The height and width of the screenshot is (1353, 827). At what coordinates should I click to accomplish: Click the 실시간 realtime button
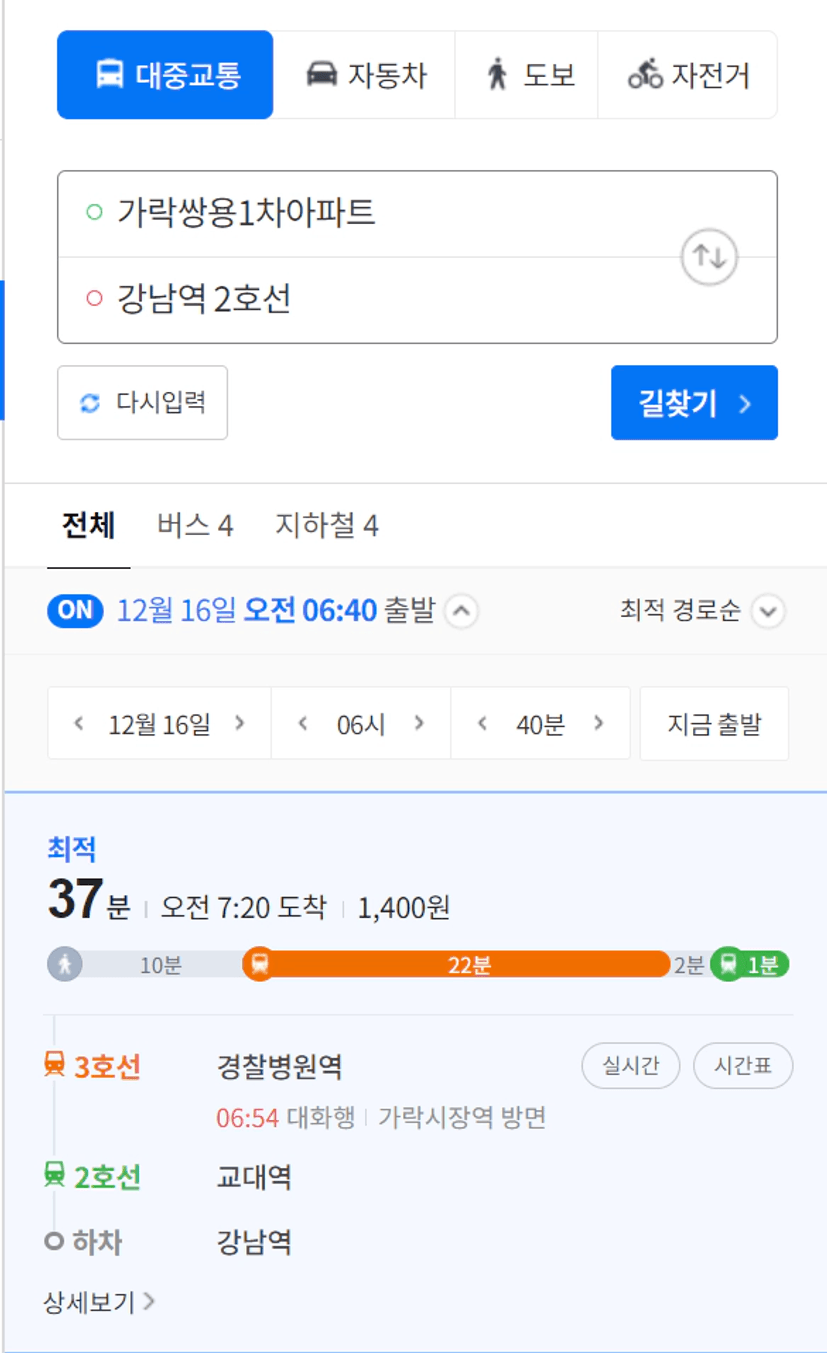[631, 1066]
